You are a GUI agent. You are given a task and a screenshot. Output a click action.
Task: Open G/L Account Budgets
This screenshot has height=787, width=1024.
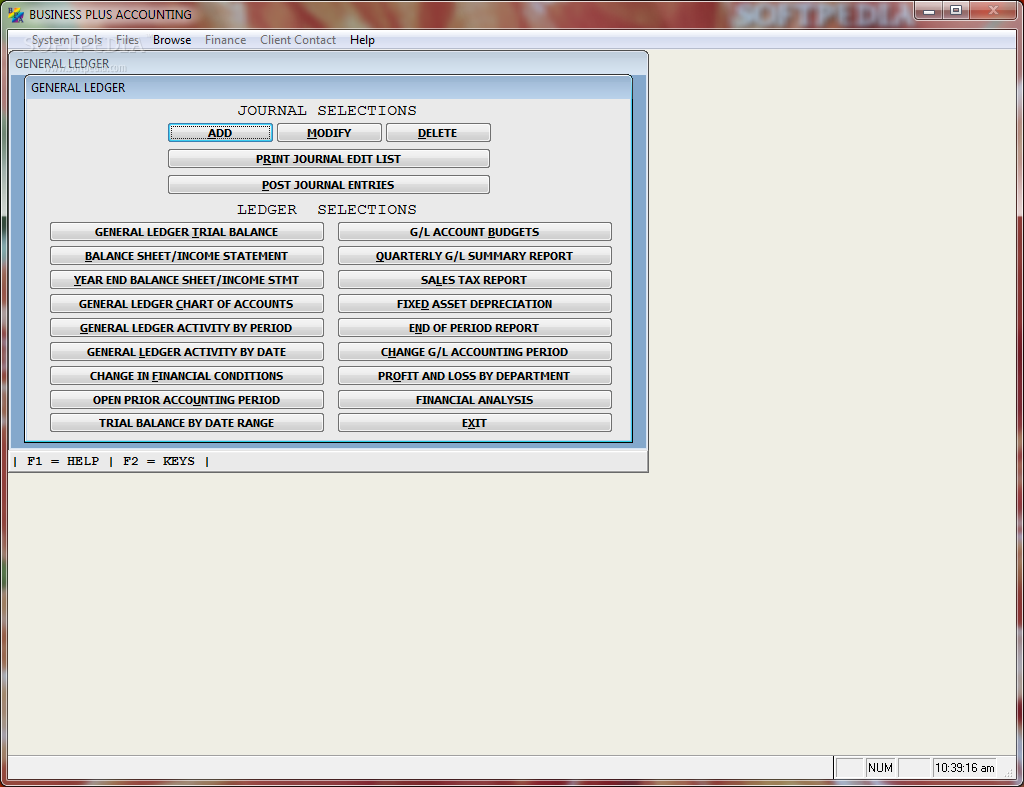click(x=475, y=232)
